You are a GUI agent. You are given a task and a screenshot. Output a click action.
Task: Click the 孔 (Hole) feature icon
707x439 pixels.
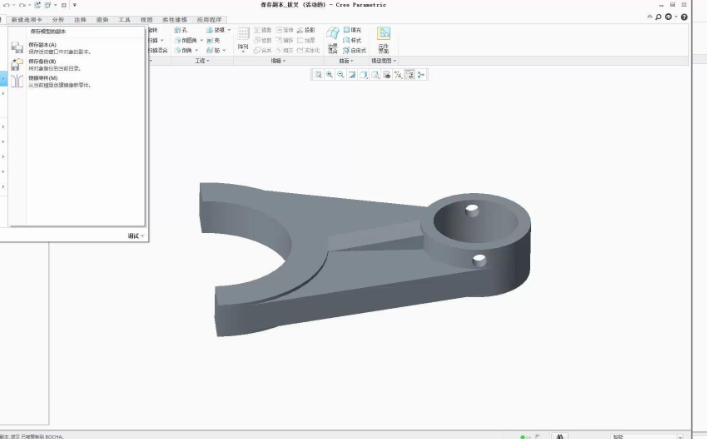click(x=184, y=30)
